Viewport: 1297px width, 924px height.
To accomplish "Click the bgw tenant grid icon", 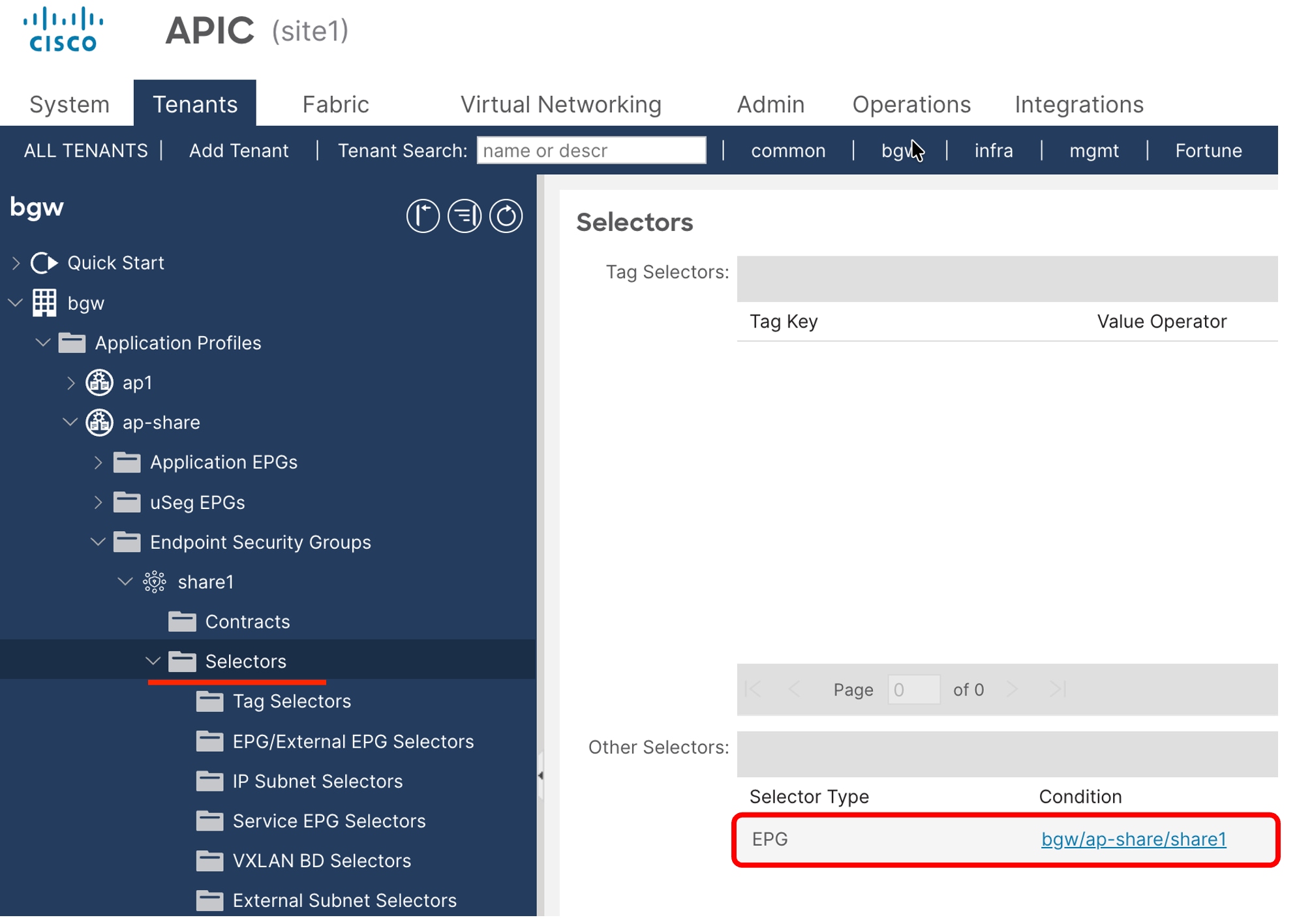I will [44, 303].
